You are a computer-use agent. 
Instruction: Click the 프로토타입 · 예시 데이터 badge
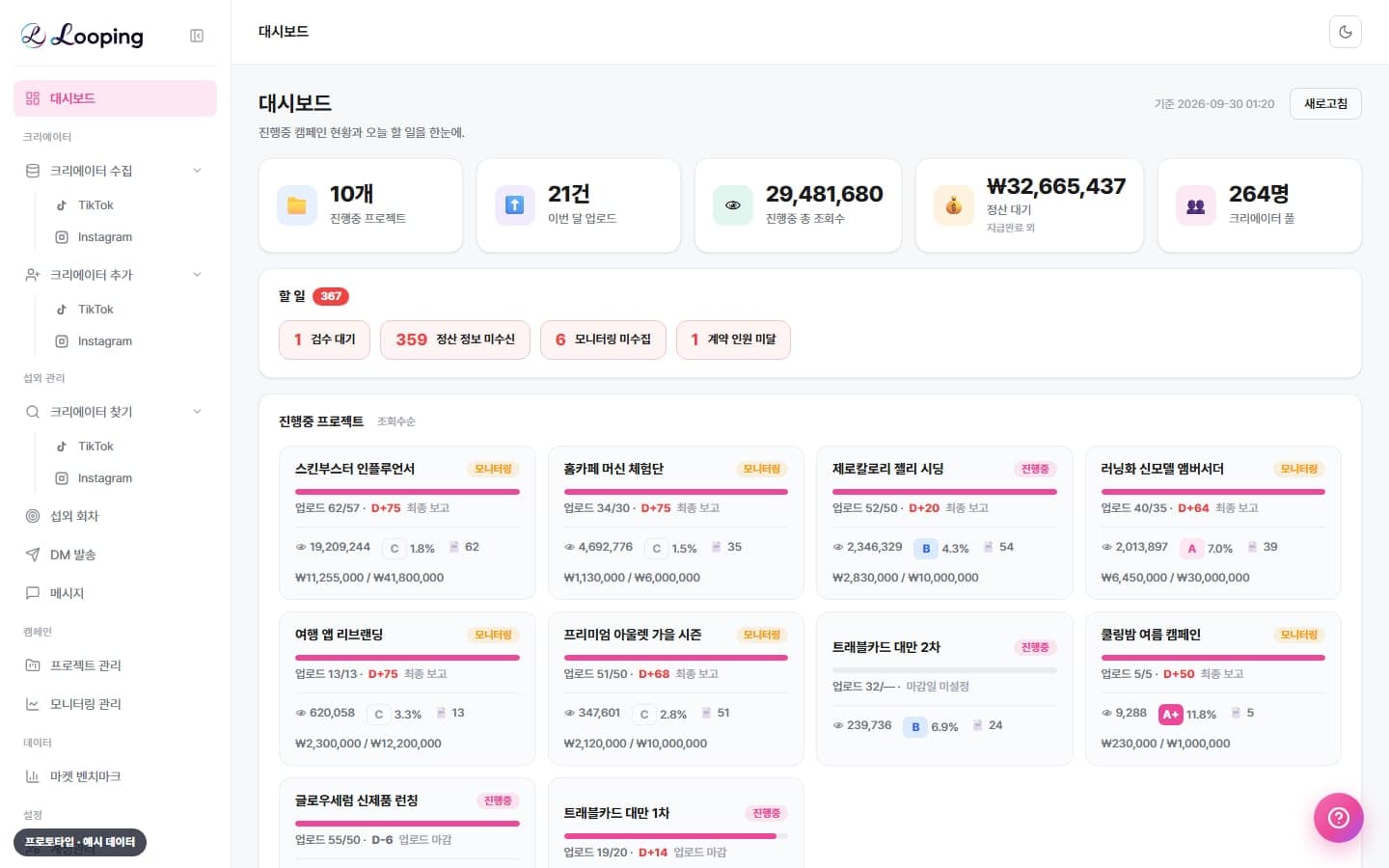tap(80, 842)
